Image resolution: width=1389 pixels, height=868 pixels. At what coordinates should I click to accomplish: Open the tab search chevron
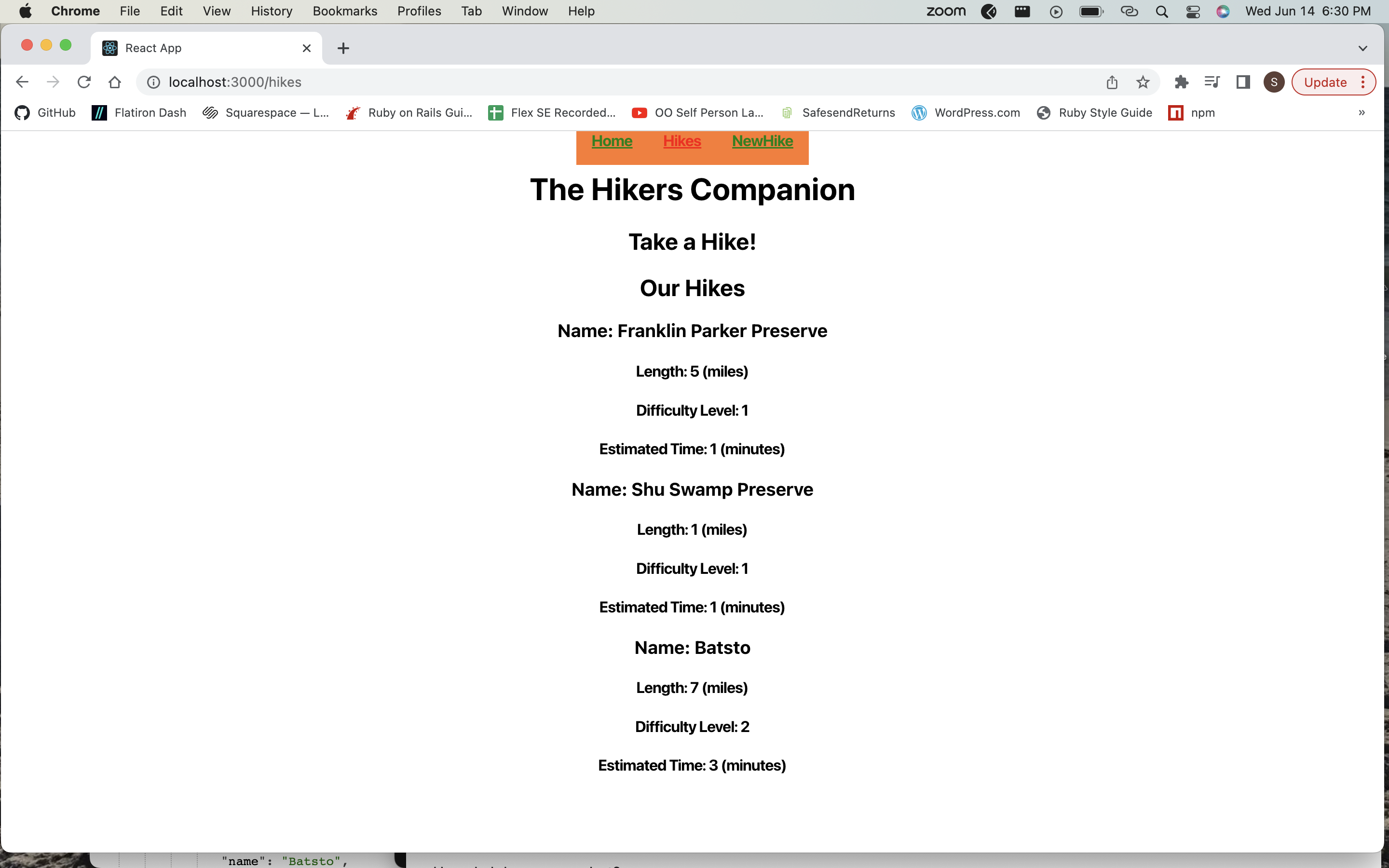(1363, 48)
